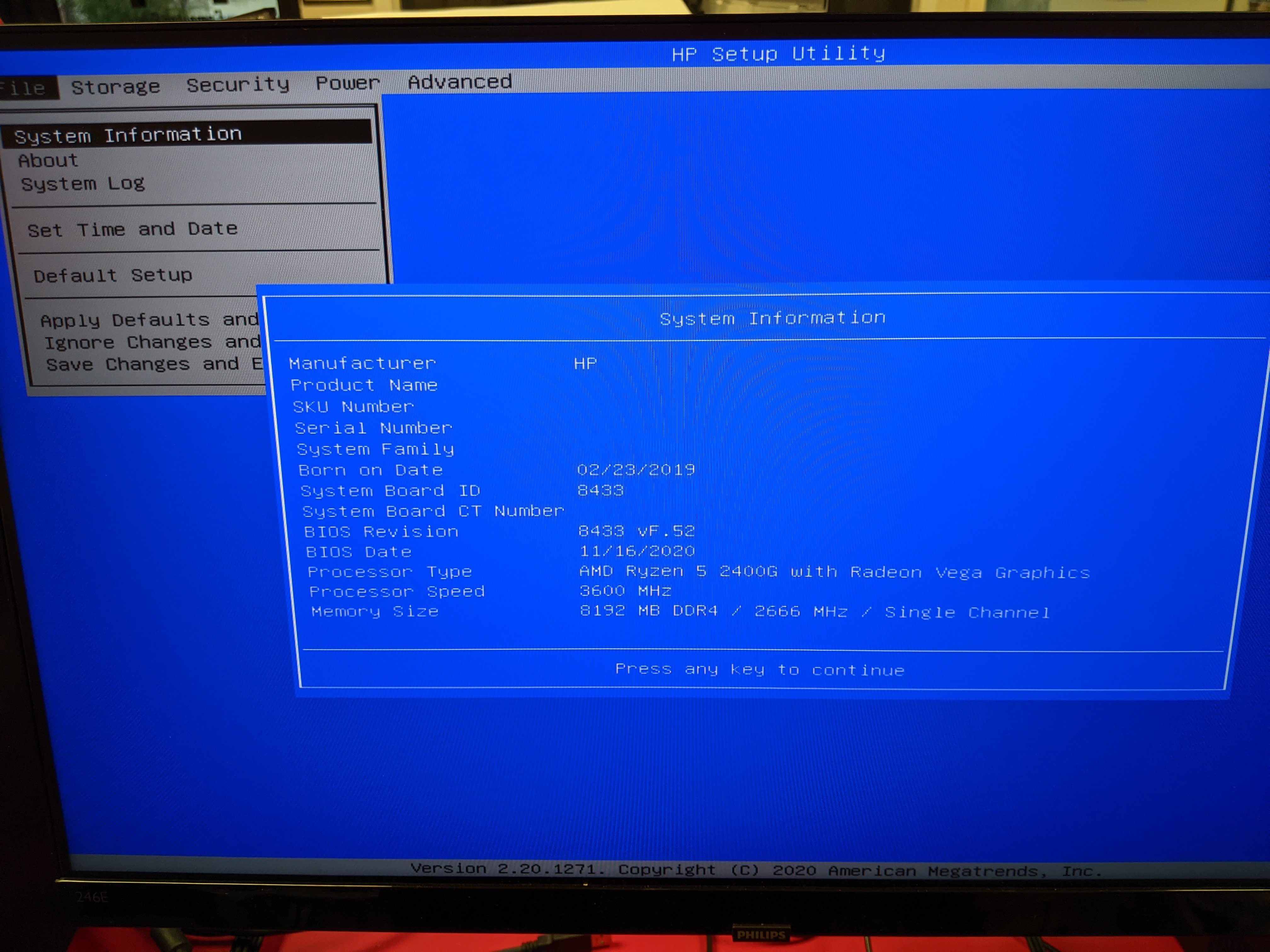The height and width of the screenshot is (952, 1270).
Task: Open the Security menu
Action: point(238,84)
